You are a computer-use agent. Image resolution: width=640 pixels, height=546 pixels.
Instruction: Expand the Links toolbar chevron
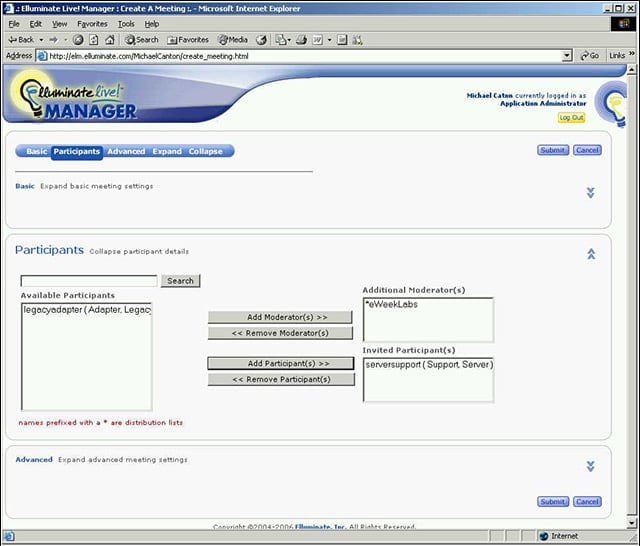point(632,53)
